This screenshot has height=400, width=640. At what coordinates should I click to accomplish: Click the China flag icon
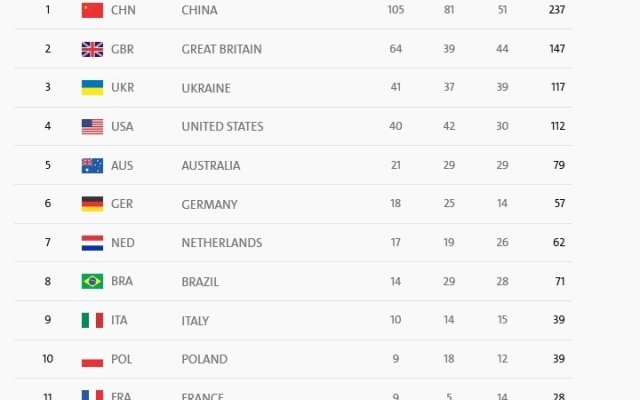(x=92, y=10)
